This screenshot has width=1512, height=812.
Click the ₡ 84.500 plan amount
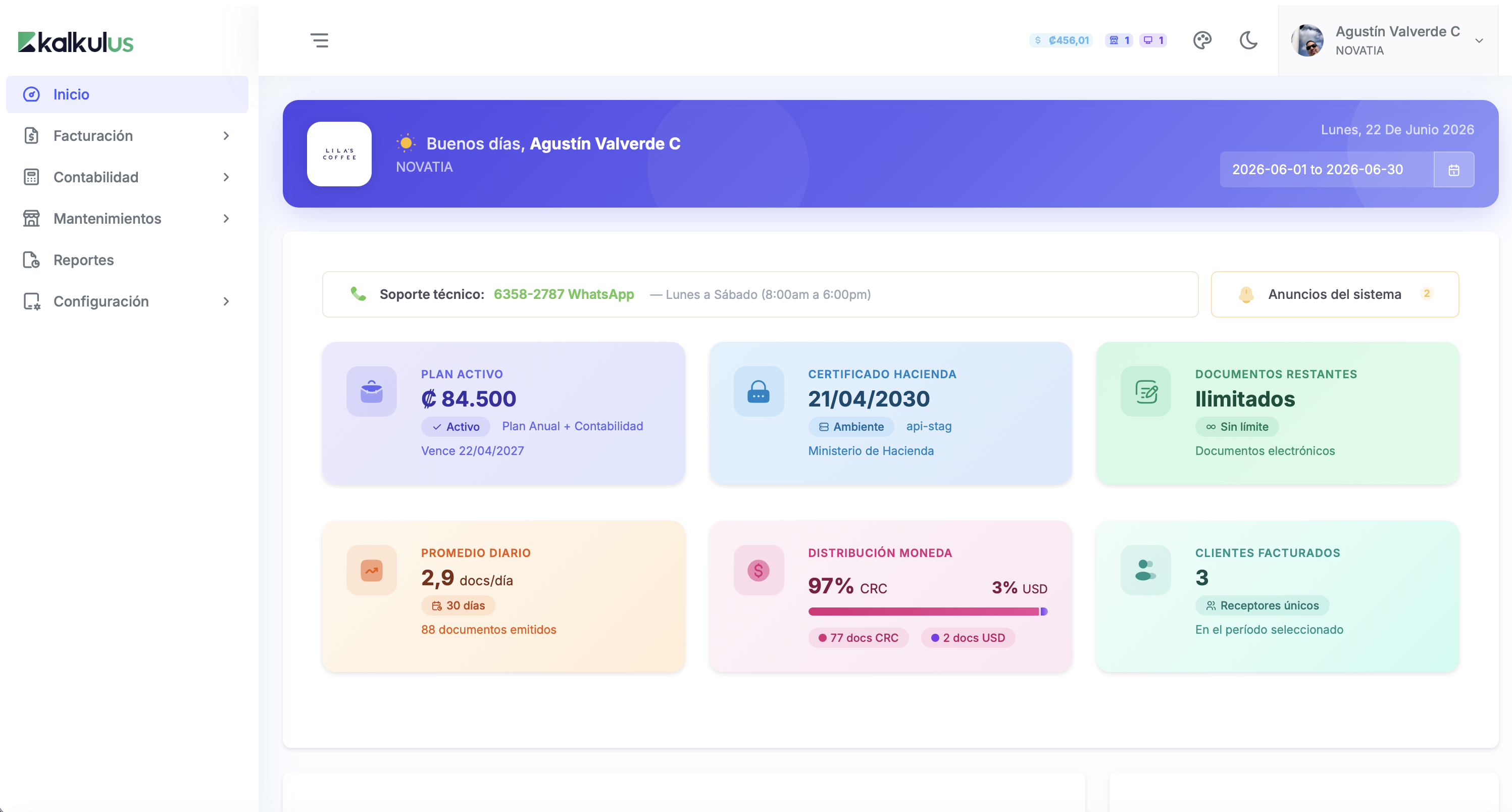468,399
